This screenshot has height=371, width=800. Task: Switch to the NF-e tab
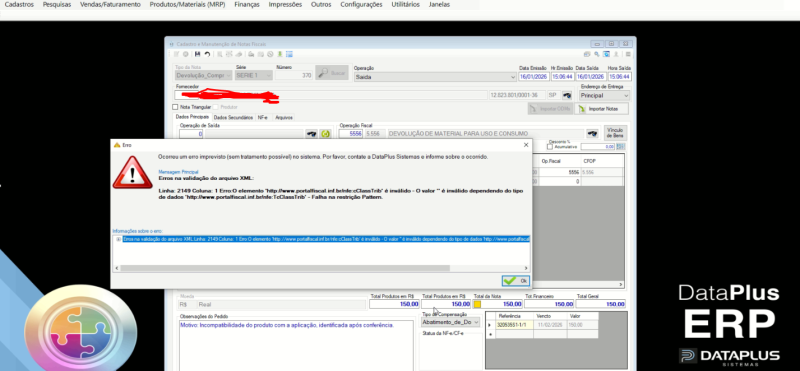[x=263, y=117]
